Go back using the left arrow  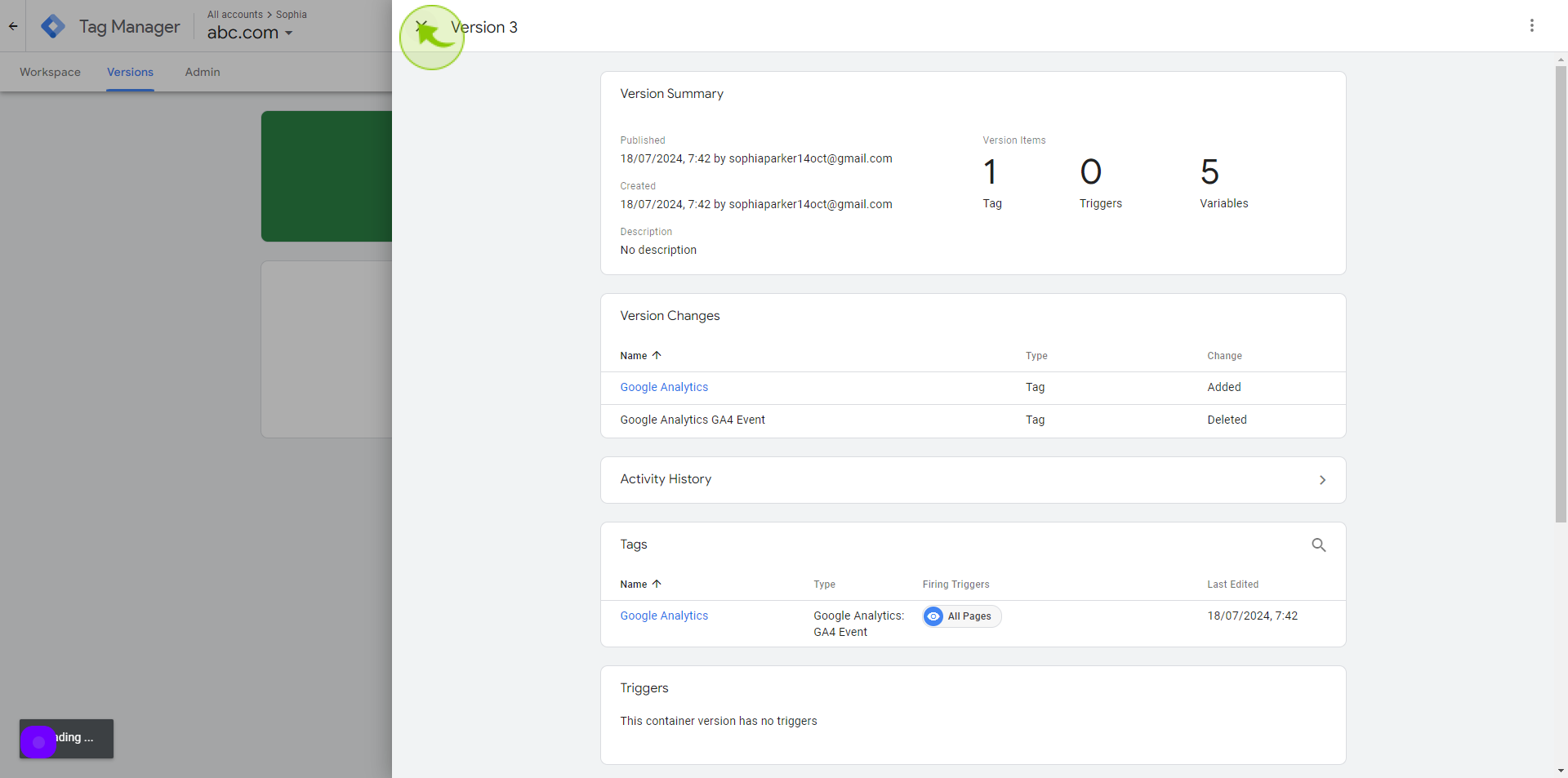tap(13, 26)
